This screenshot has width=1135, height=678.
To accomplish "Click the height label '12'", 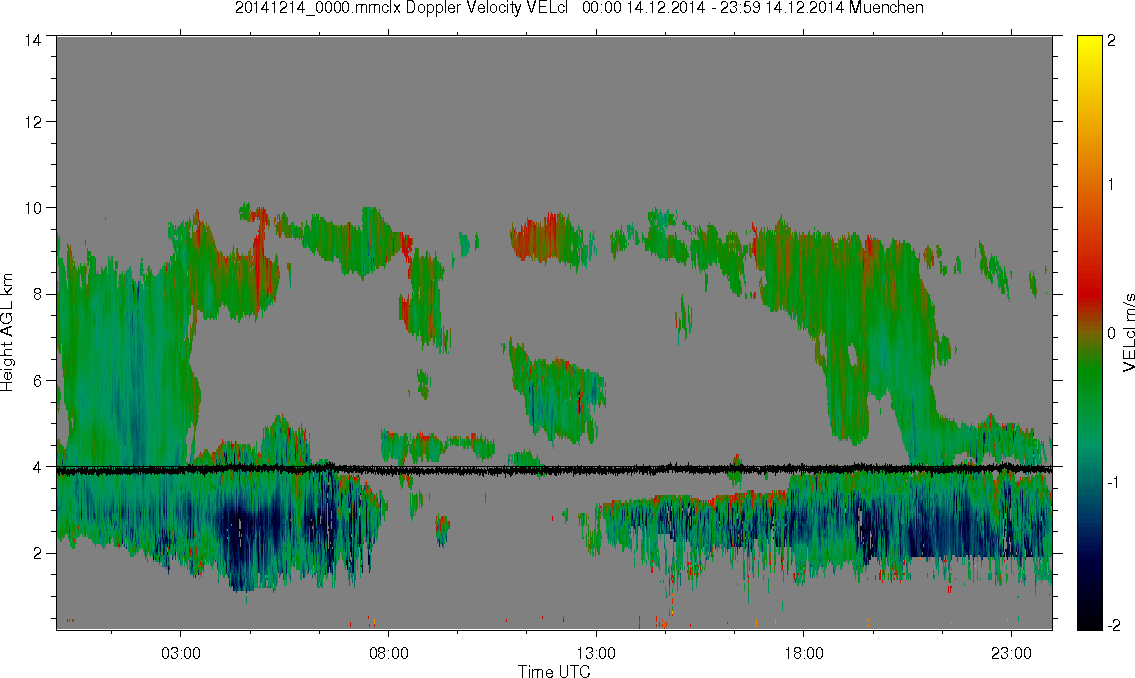I will click(x=33, y=122).
